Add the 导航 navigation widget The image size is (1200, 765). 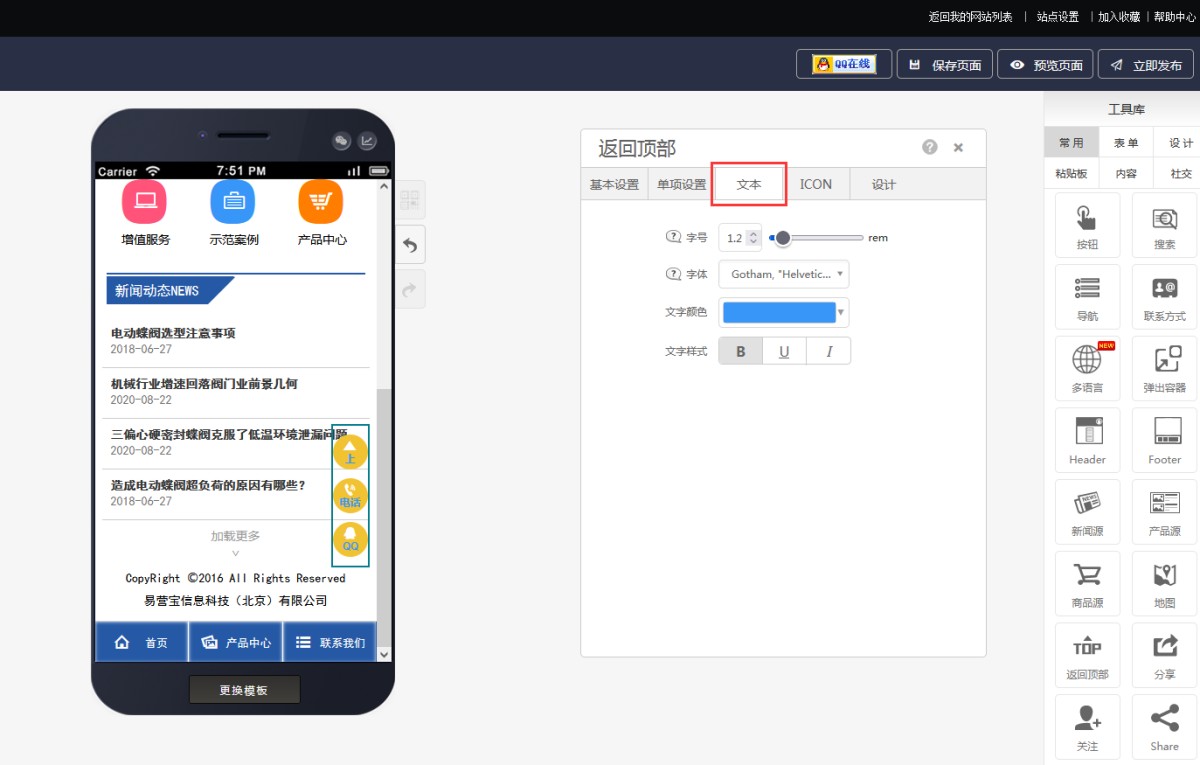click(1087, 297)
